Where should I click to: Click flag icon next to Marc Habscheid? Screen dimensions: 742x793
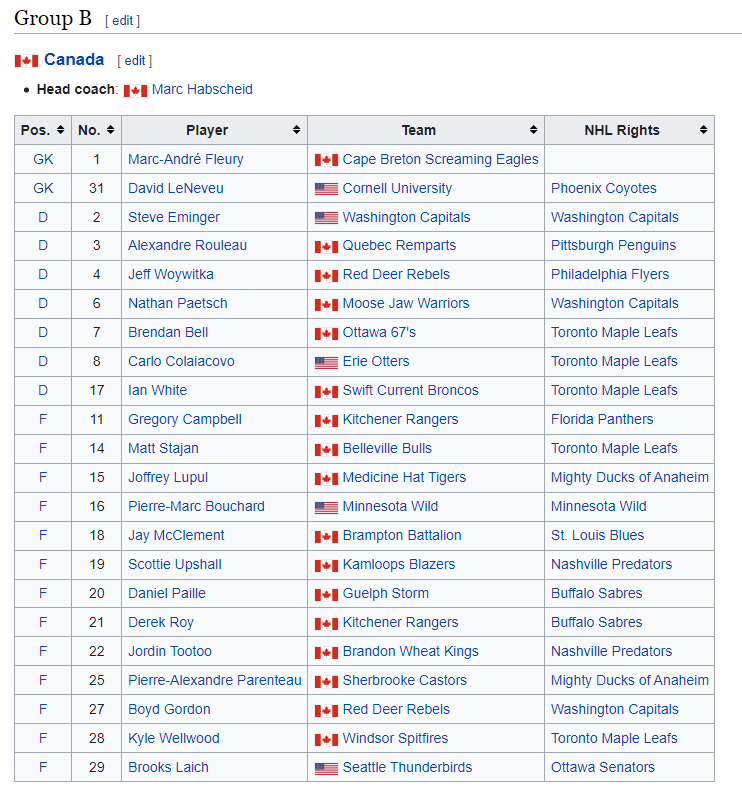point(136,91)
